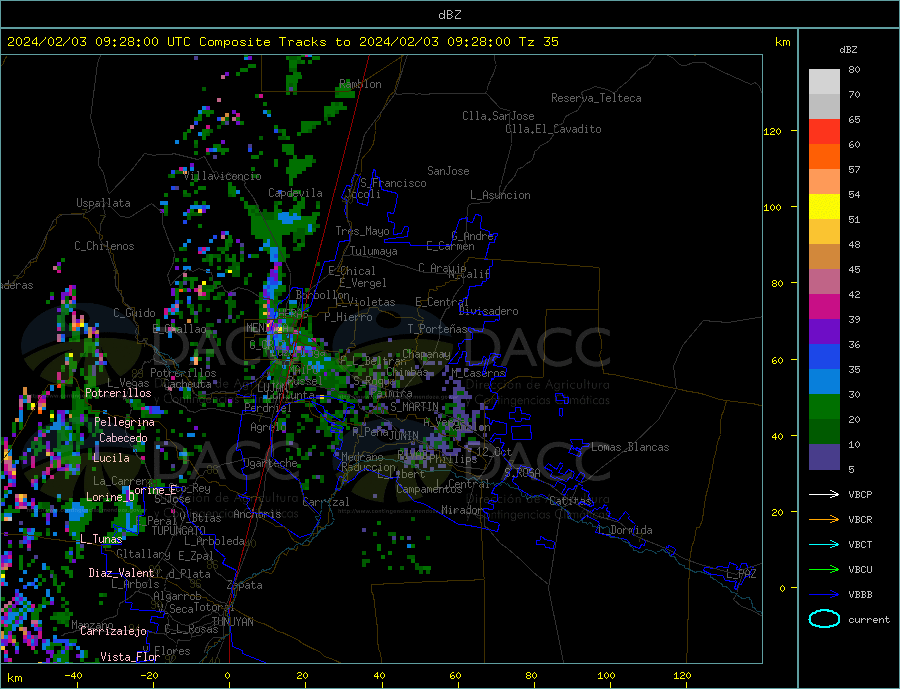Click the 100 tick on the right axis
The width and height of the screenshot is (900, 689).
tap(773, 207)
